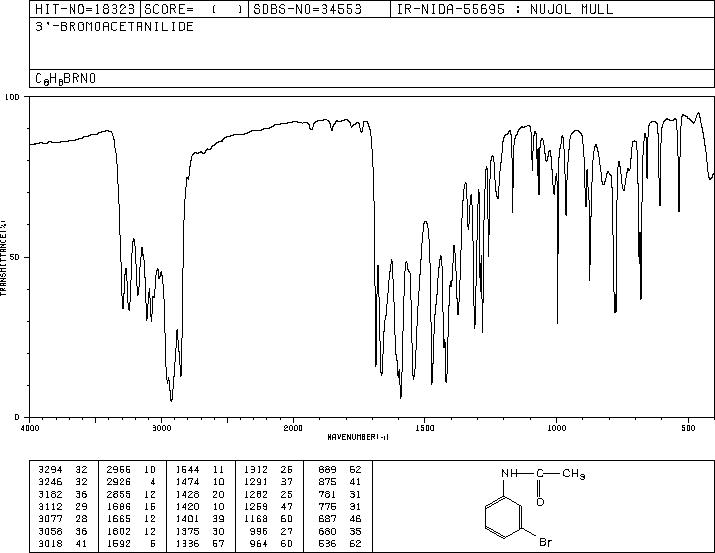Select the 1375 peak table entry
715x553 pixels.
pos(200,532)
